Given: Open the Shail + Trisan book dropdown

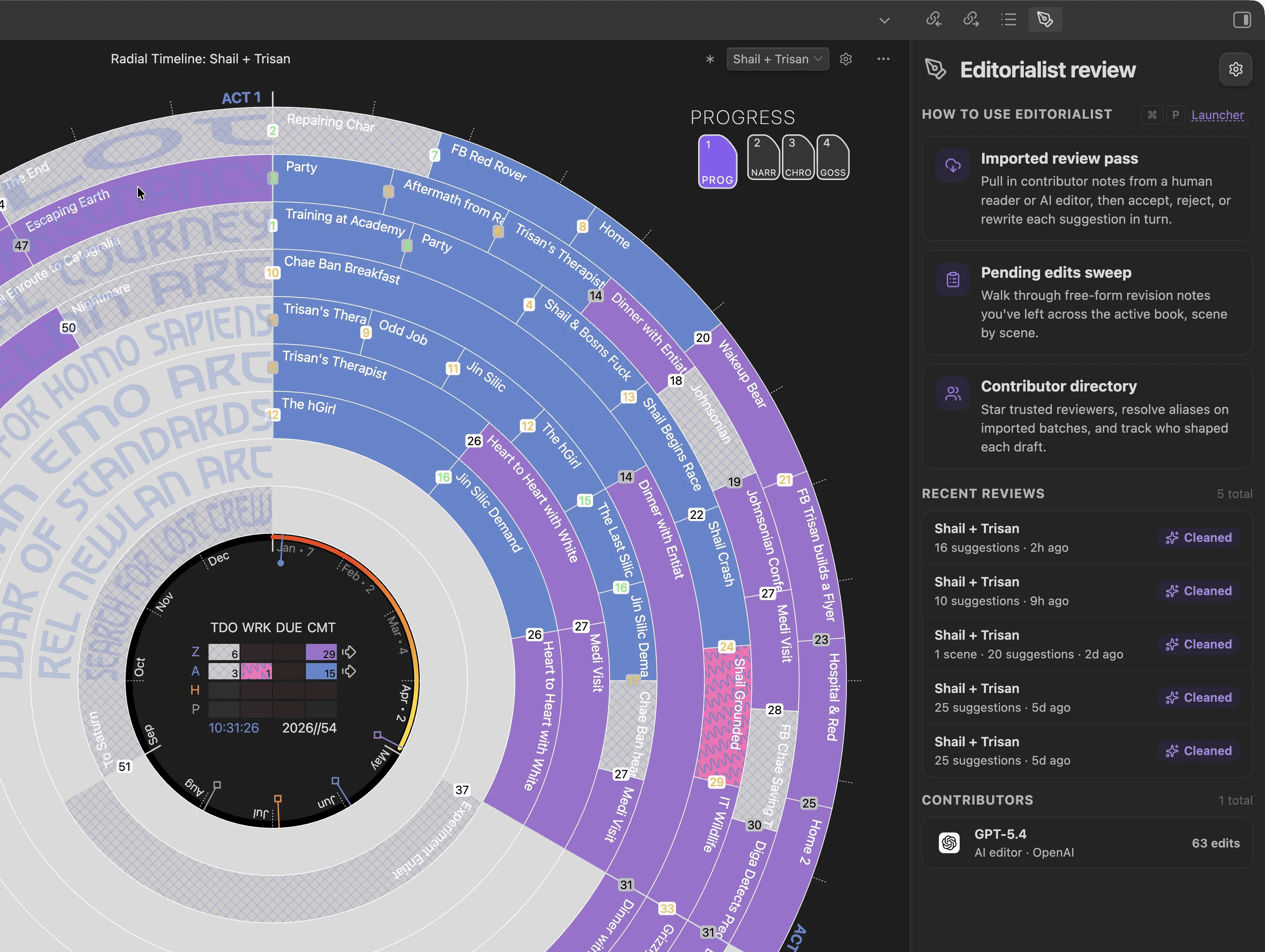Looking at the screenshot, I should click(x=777, y=59).
